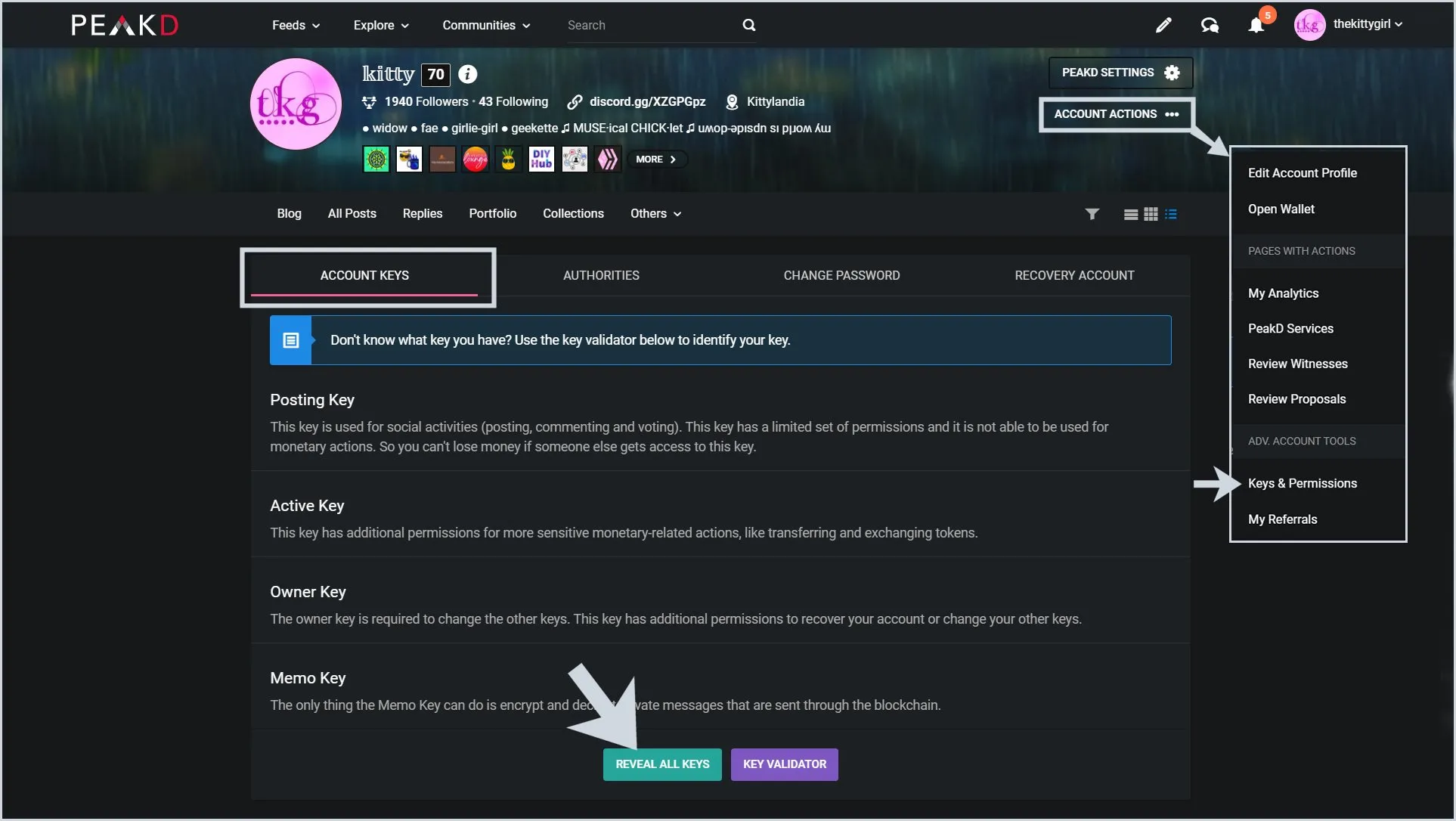Switch to Blog tab
This screenshot has width=1456, height=821.
pyautogui.click(x=289, y=214)
